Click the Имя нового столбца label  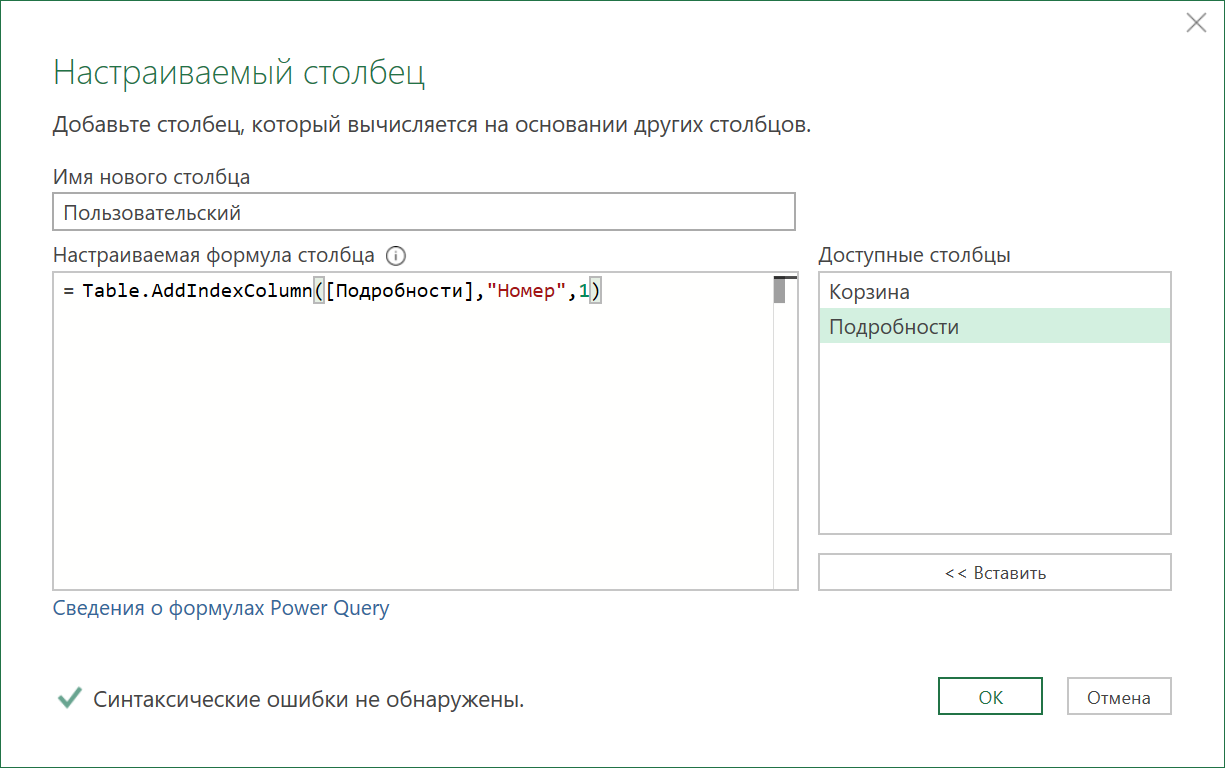coord(151,177)
